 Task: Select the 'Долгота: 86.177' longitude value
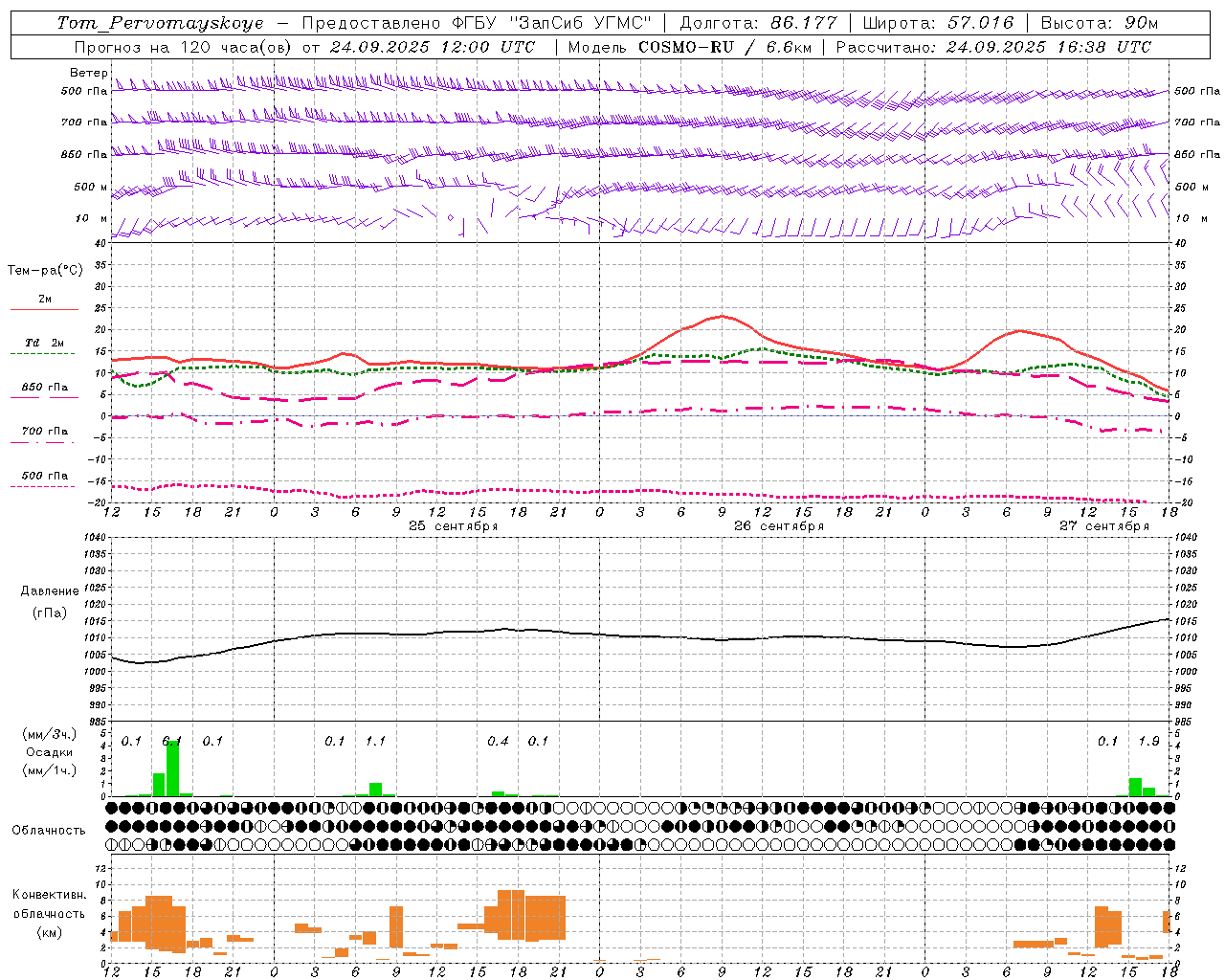(x=758, y=23)
